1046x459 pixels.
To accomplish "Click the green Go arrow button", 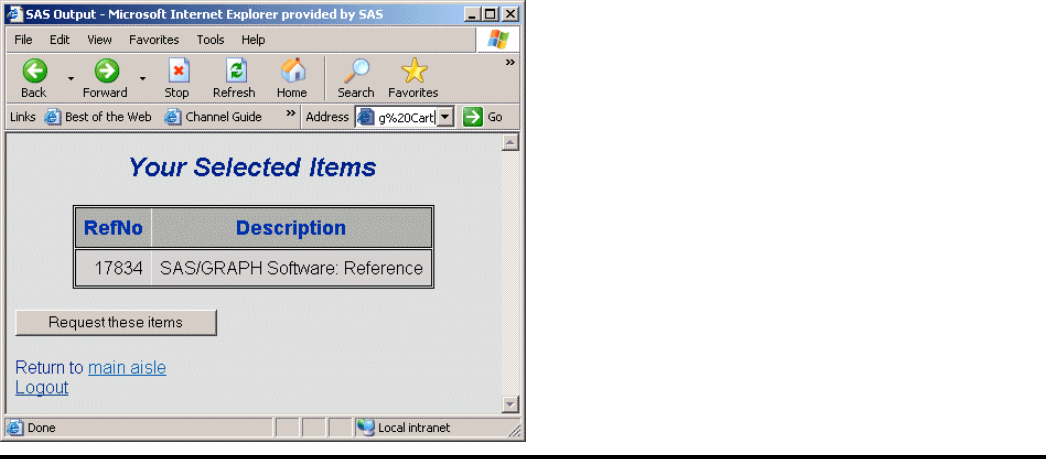I will [472, 117].
